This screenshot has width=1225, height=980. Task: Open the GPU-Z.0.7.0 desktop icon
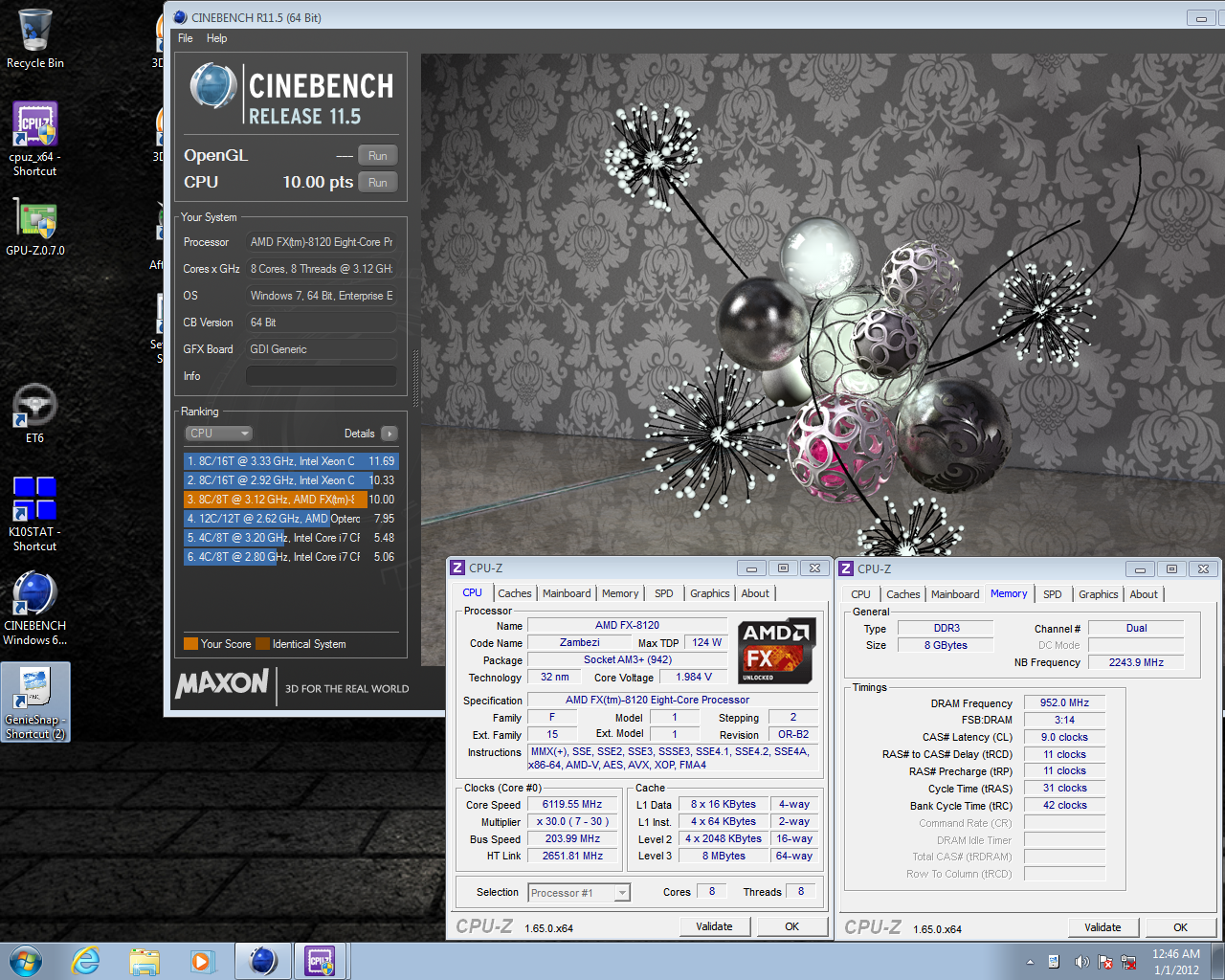tap(35, 228)
